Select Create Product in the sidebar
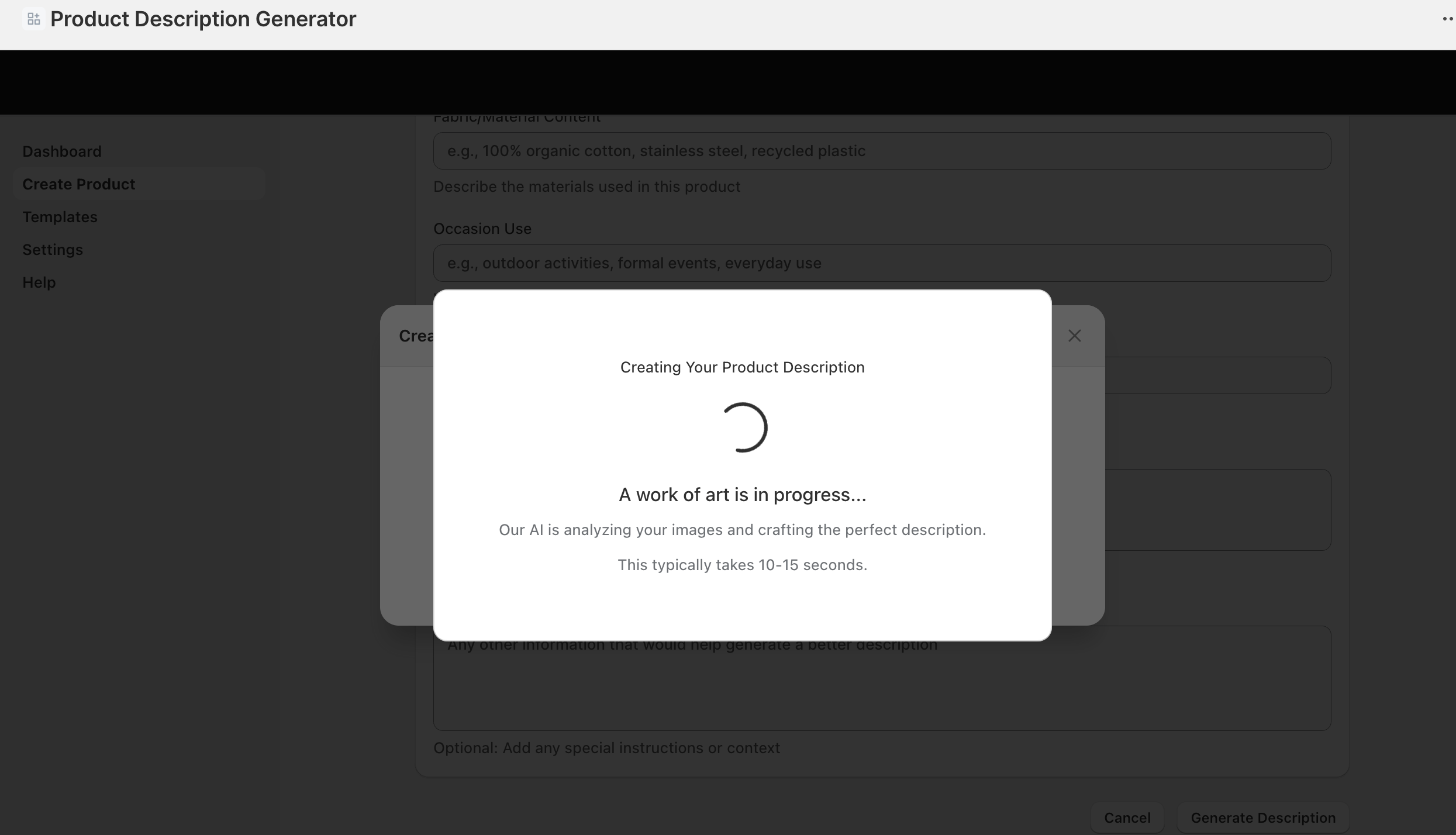This screenshot has width=1456, height=835. (x=79, y=184)
